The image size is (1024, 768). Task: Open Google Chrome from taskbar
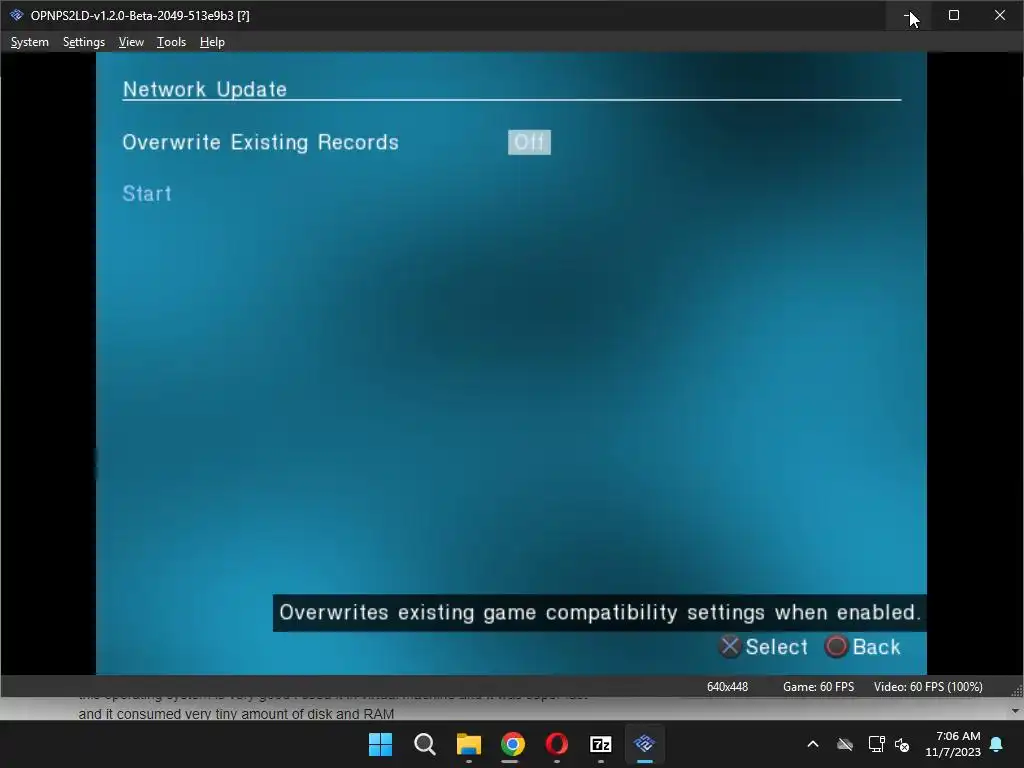(x=513, y=744)
